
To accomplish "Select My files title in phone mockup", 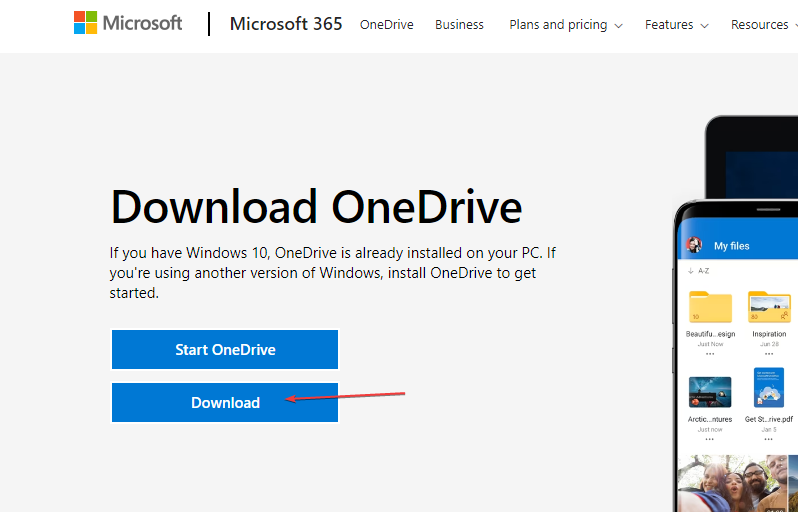I will 731,246.
